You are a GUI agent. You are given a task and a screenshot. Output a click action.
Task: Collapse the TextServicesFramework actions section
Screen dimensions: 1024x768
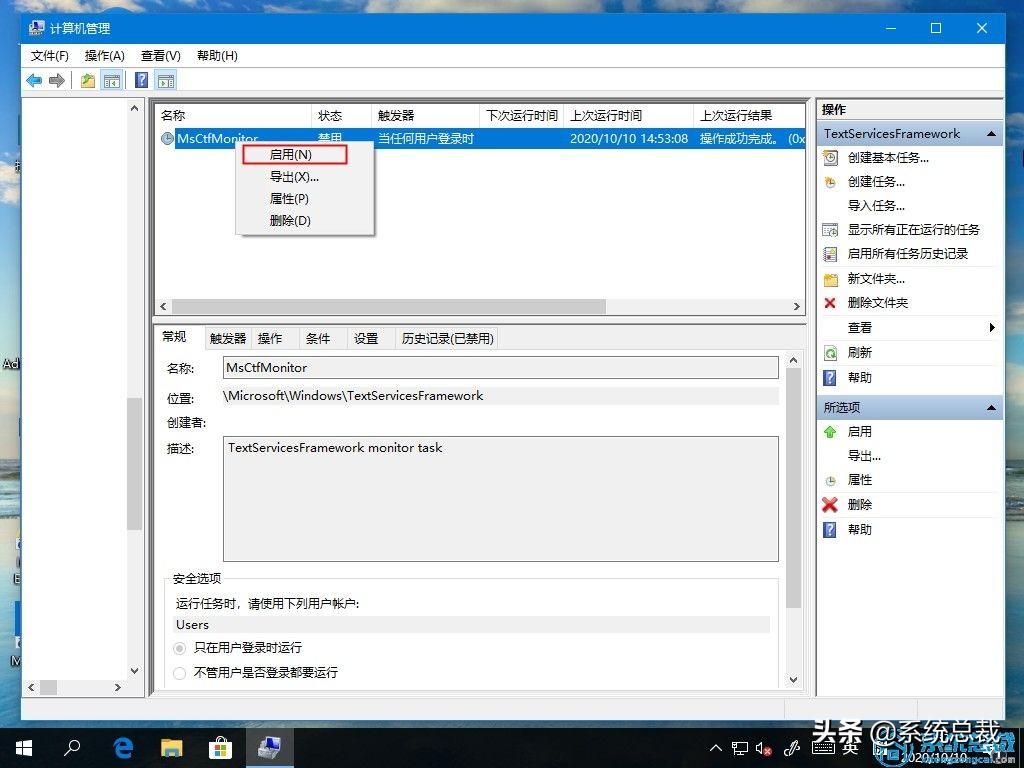[990, 133]
